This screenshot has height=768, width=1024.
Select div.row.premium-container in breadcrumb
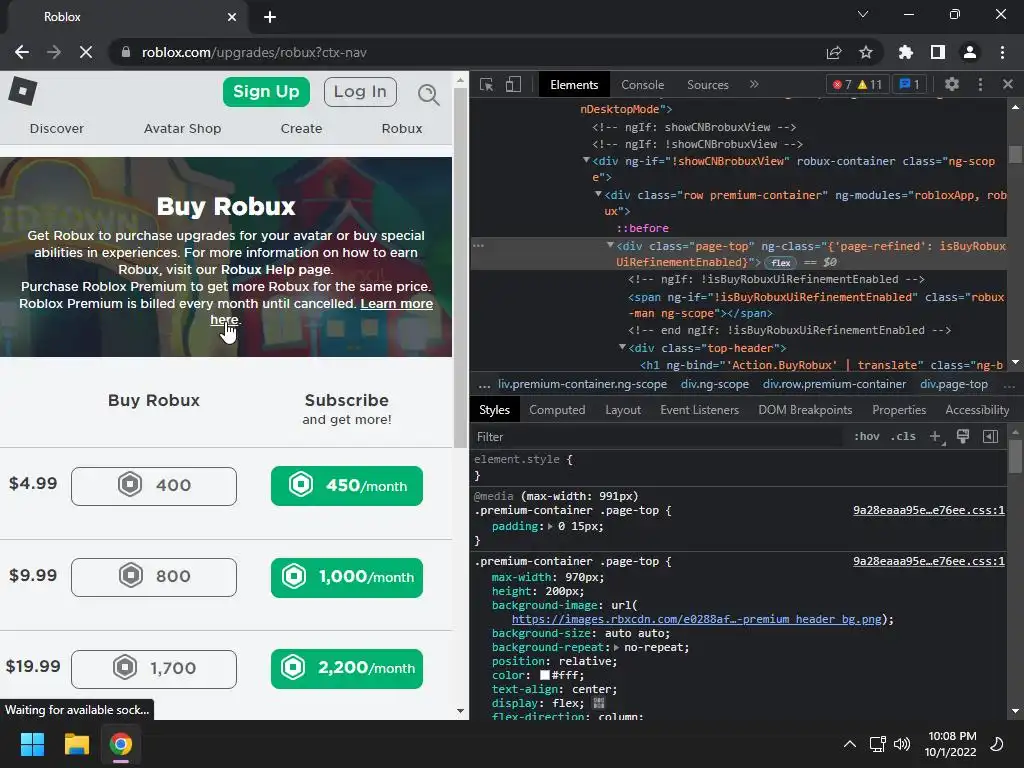(834, 384)
